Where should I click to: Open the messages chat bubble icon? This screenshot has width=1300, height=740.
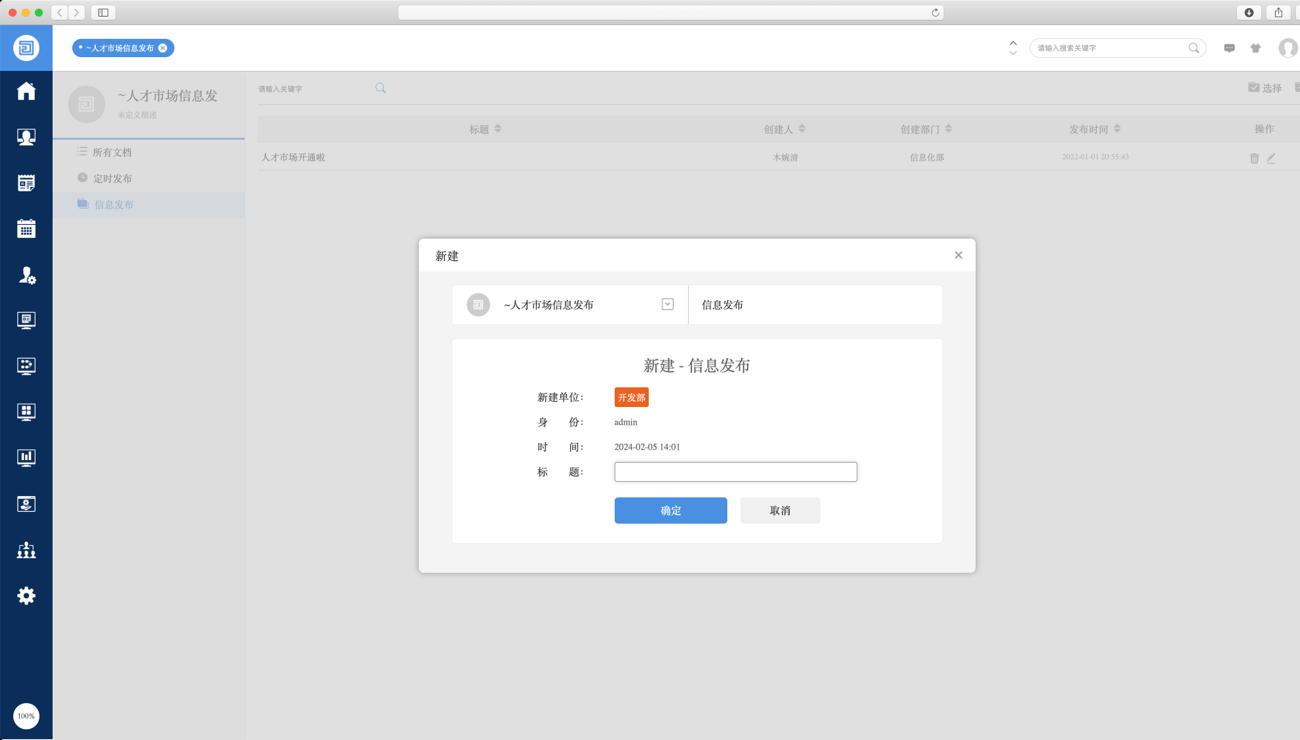tap(1229, 48)
